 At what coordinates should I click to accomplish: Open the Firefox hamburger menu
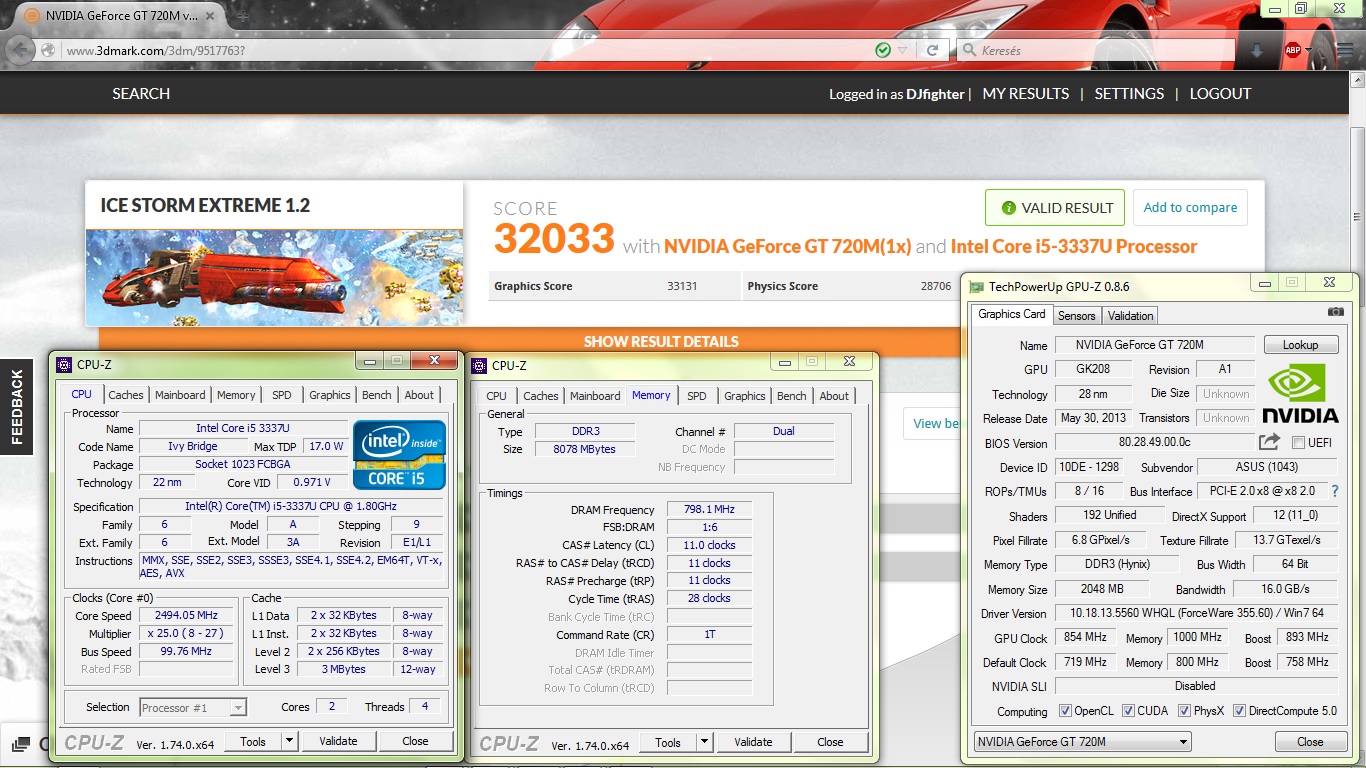point(1343,50)
